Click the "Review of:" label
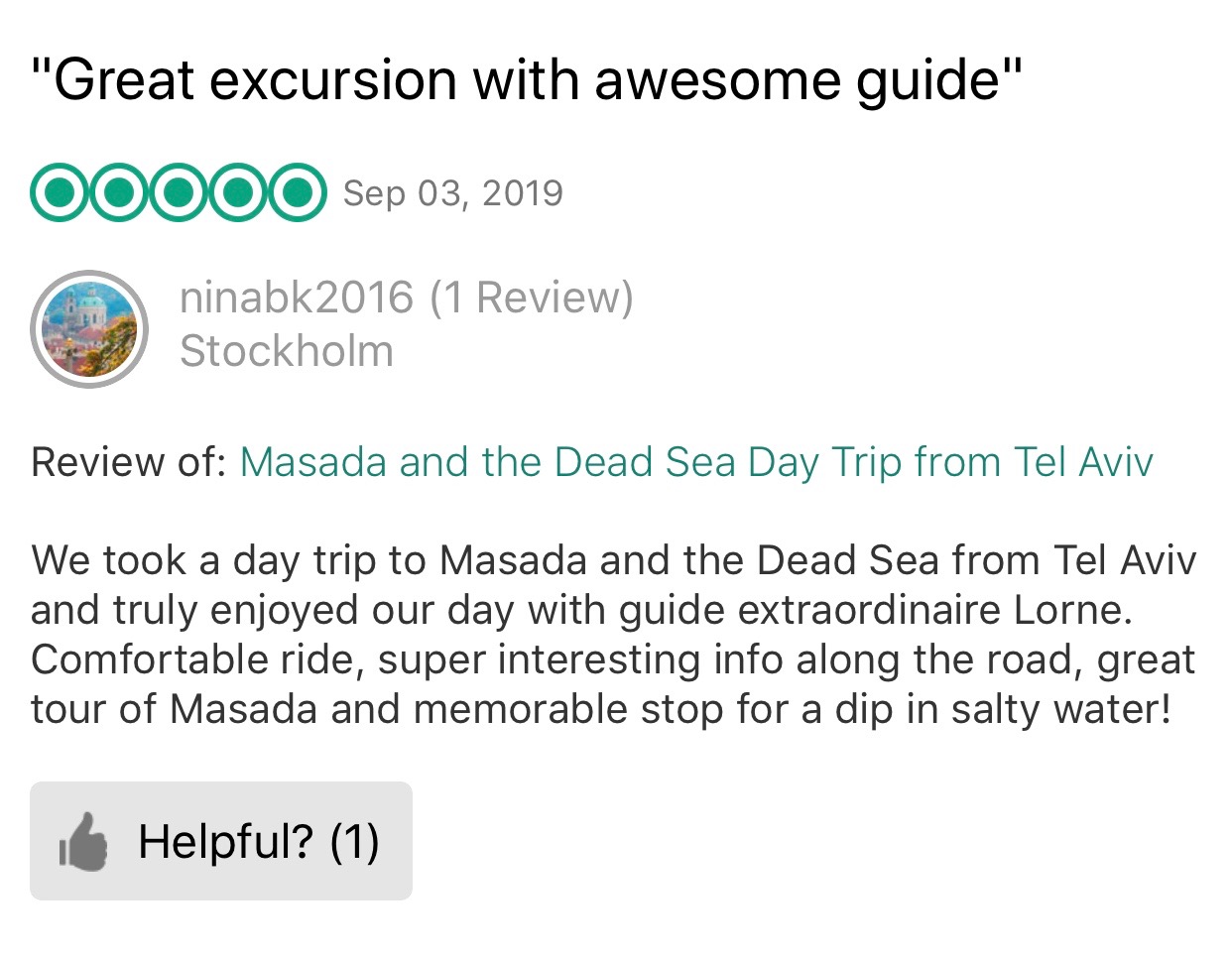Image resolution: width=1232 pixels, height=956 pixels. pos(129,462)
